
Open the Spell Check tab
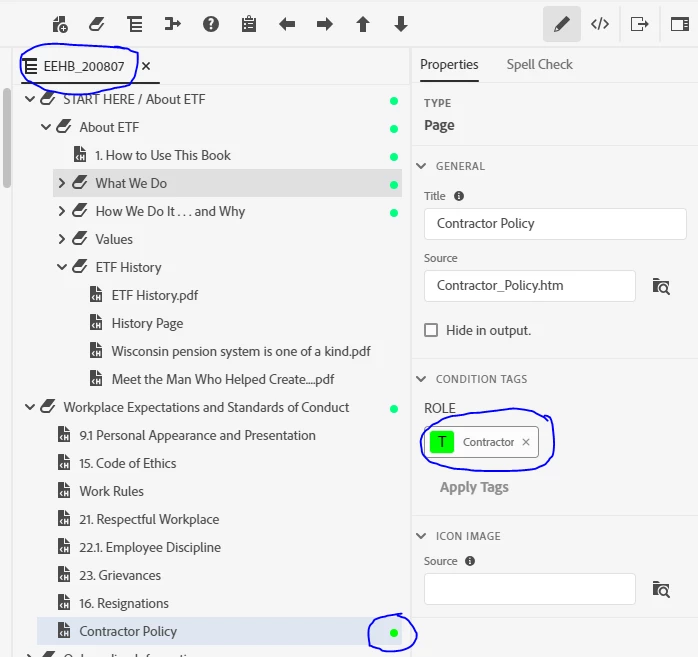point(540,65)
